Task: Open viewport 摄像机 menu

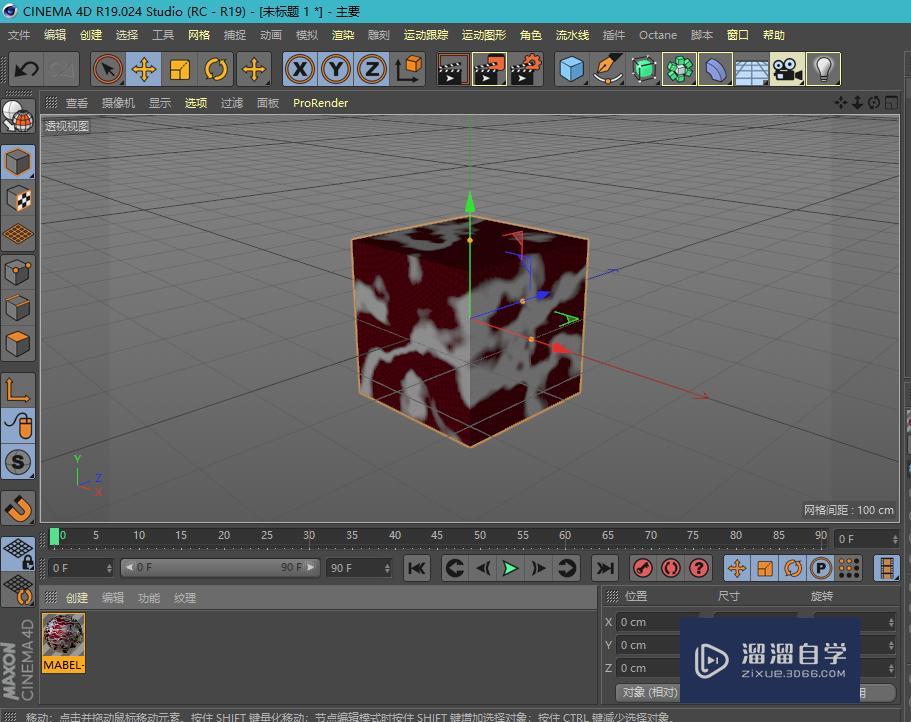Action: (118, 103)
